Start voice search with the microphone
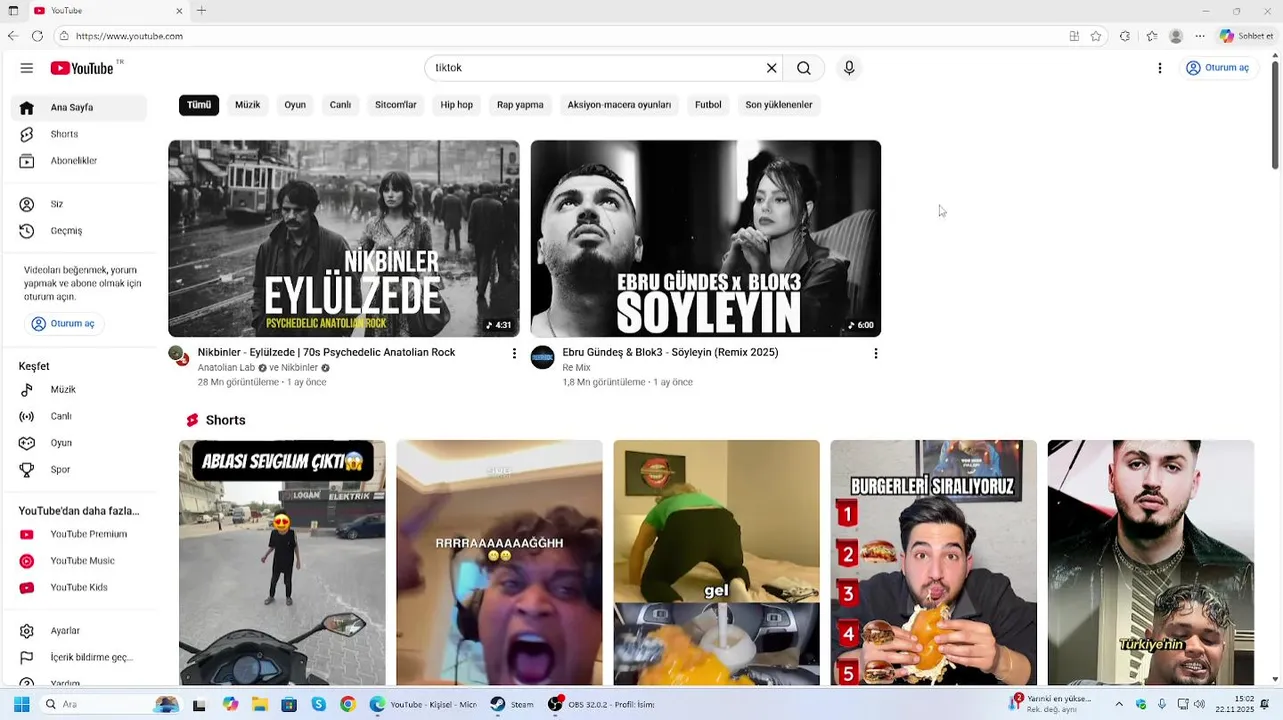Screen dimensions: 1283x720 849,68
